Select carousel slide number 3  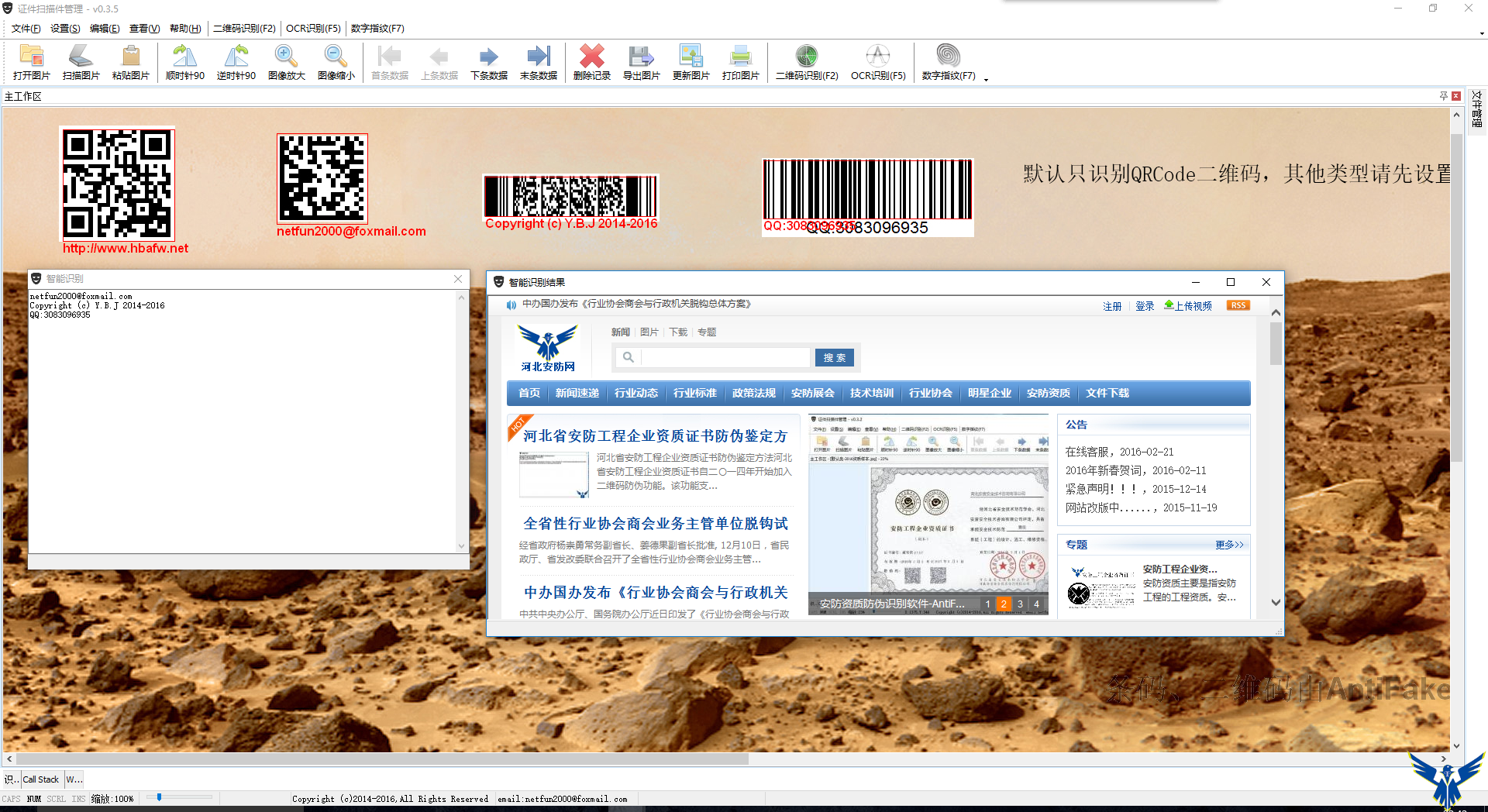(1020, 604)
